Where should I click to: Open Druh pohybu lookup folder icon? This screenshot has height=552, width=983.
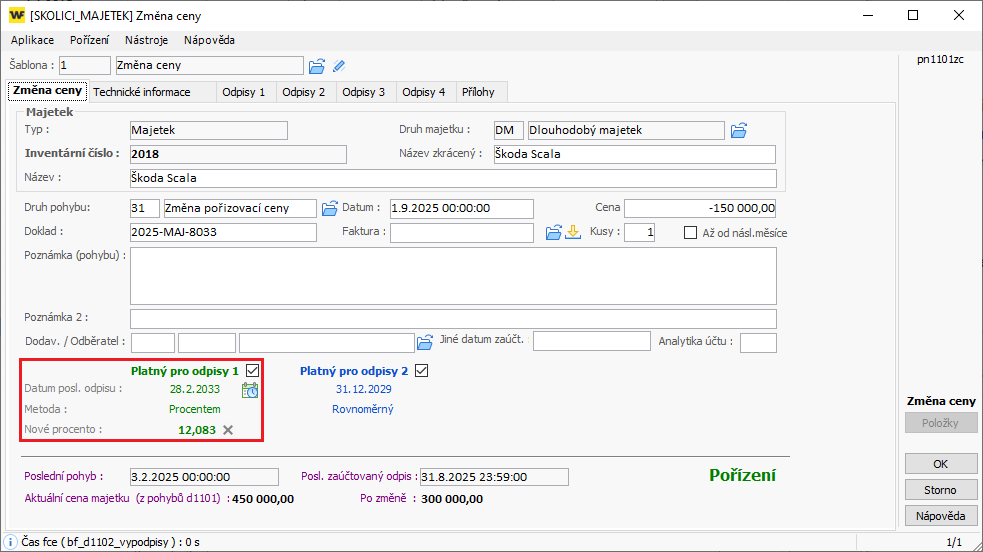[329, 208]
